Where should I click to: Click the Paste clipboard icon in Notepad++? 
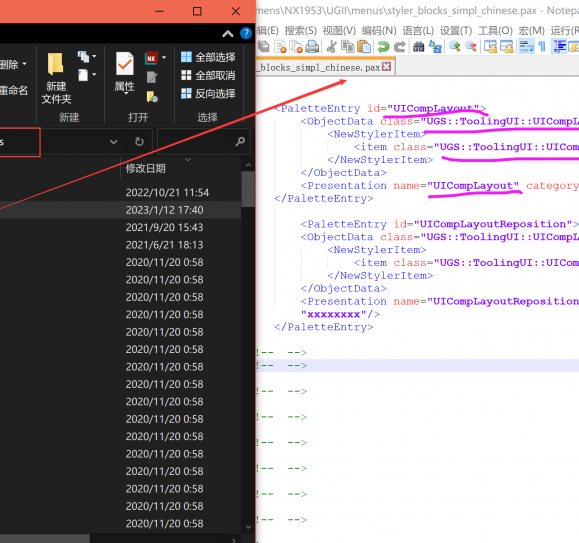tap(364, 47)
